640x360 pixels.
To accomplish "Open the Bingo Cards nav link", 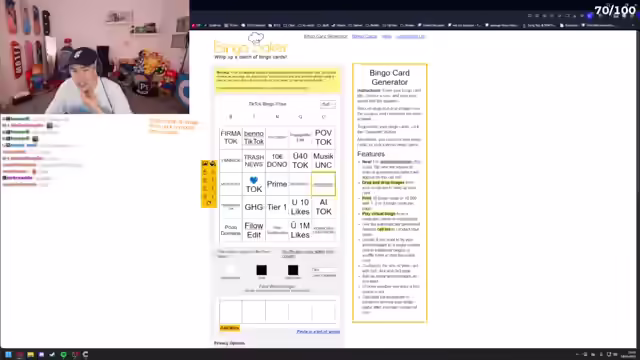I will coord(364,36).
